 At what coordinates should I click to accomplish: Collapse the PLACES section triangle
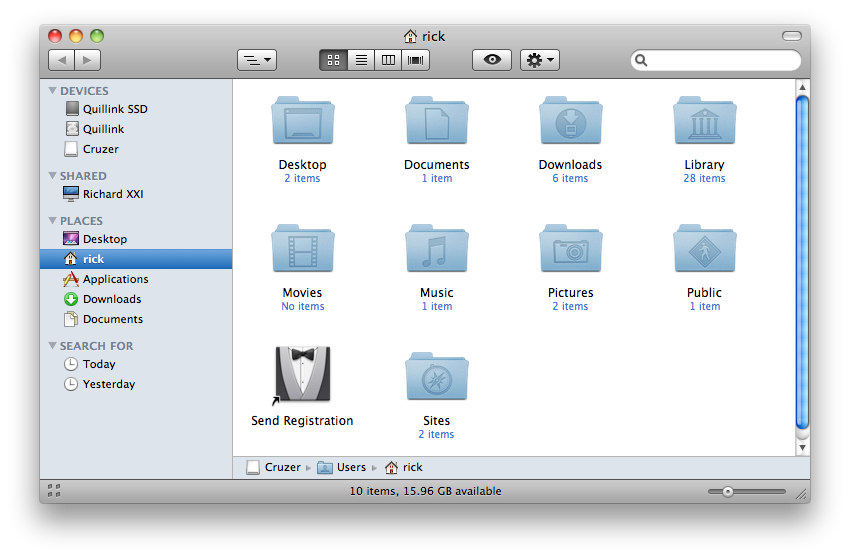pyautogui.click(x=53, y=221)
